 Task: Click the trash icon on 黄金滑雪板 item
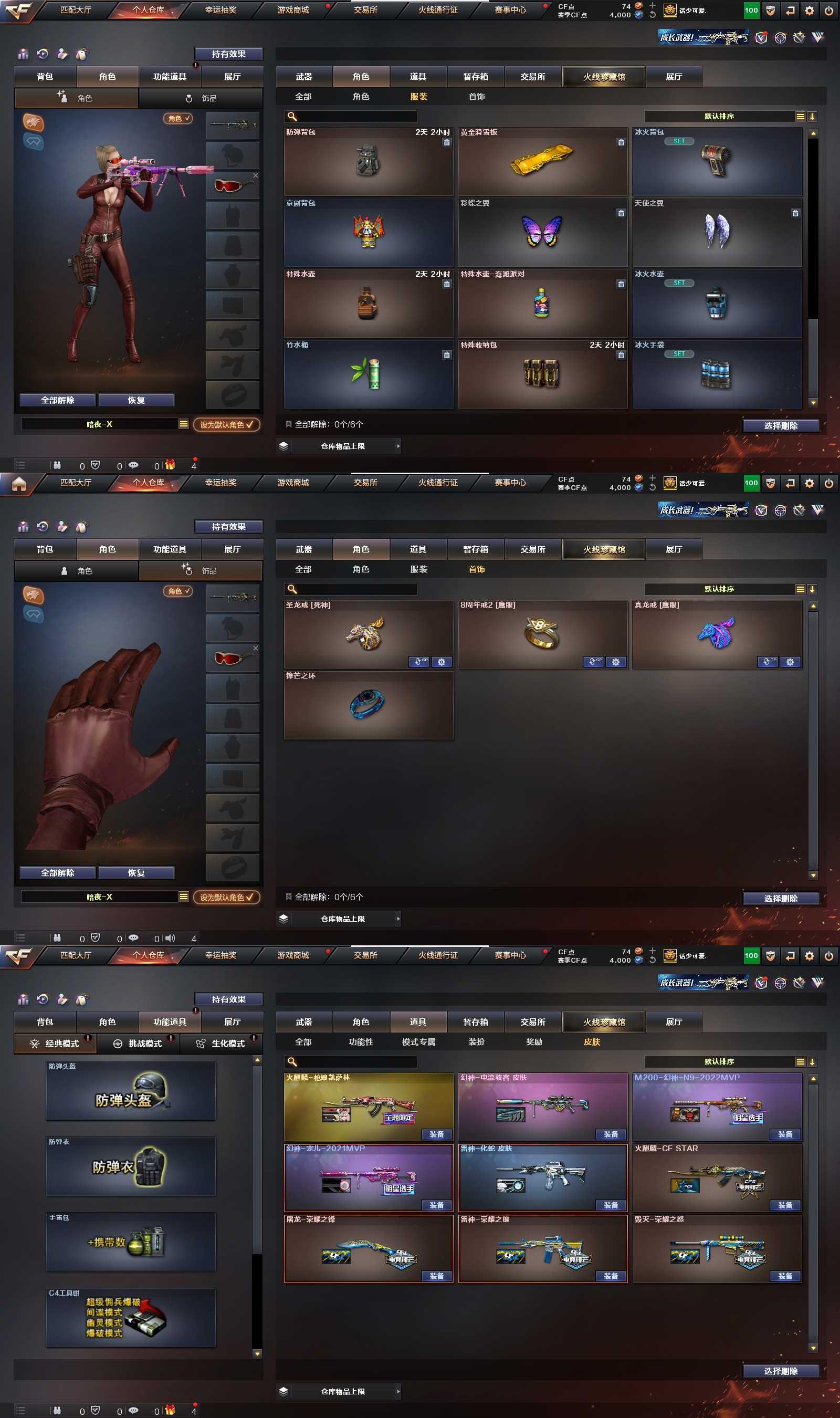pyautogui.click(x=621, y=143)
